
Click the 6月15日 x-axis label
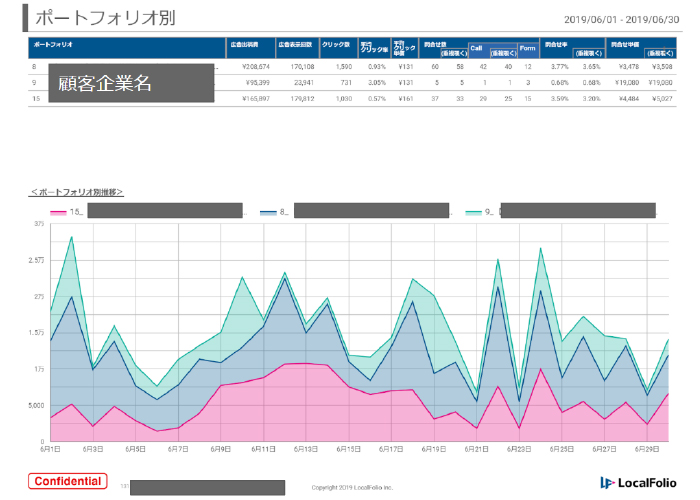[348, 449]
